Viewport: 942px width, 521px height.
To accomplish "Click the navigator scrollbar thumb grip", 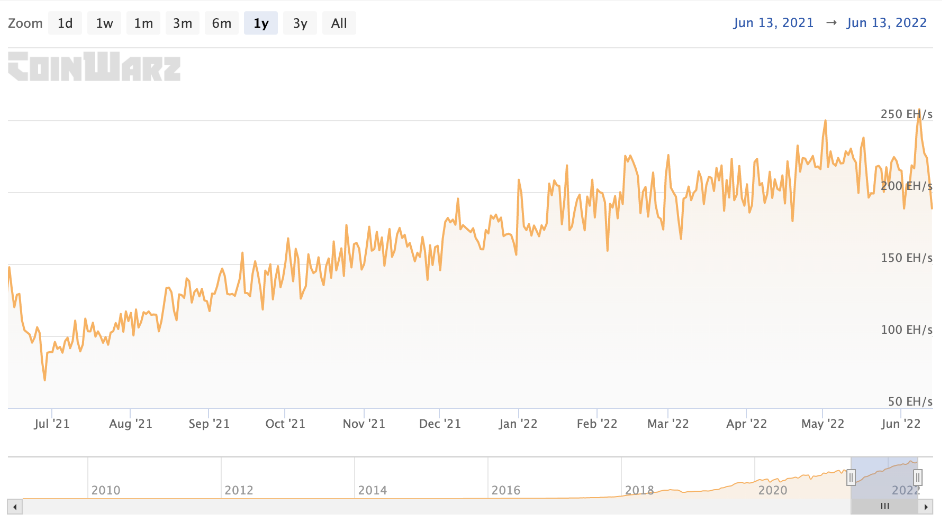I will pos(884,507).
